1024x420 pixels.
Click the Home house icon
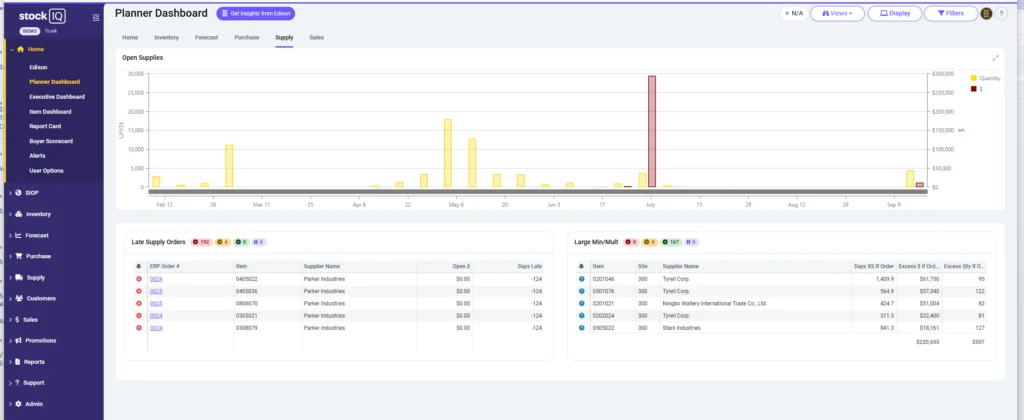20,49
